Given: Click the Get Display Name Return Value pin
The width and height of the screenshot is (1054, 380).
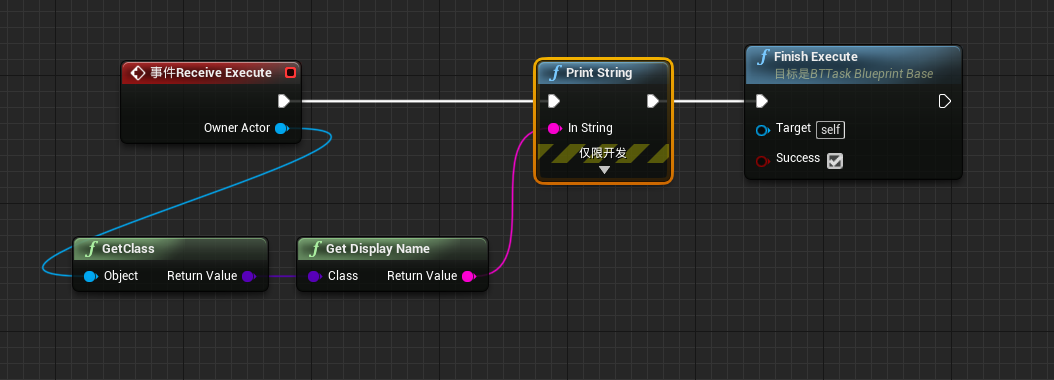Looking at the screenshot, I should click(x=468, y=276).
